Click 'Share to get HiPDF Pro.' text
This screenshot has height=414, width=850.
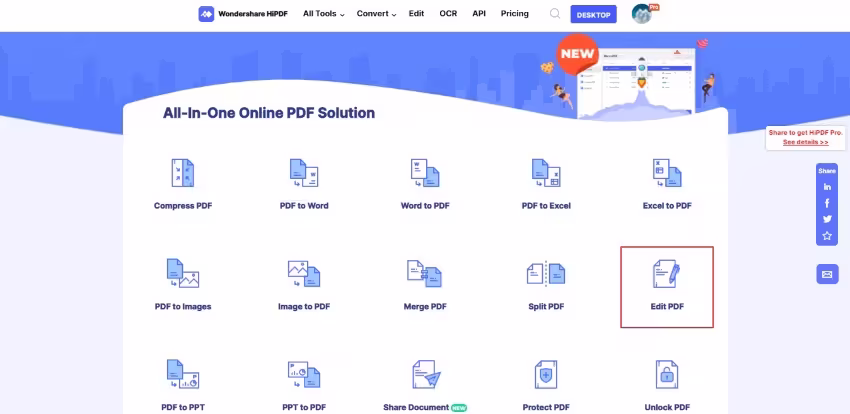coord(806,133)
